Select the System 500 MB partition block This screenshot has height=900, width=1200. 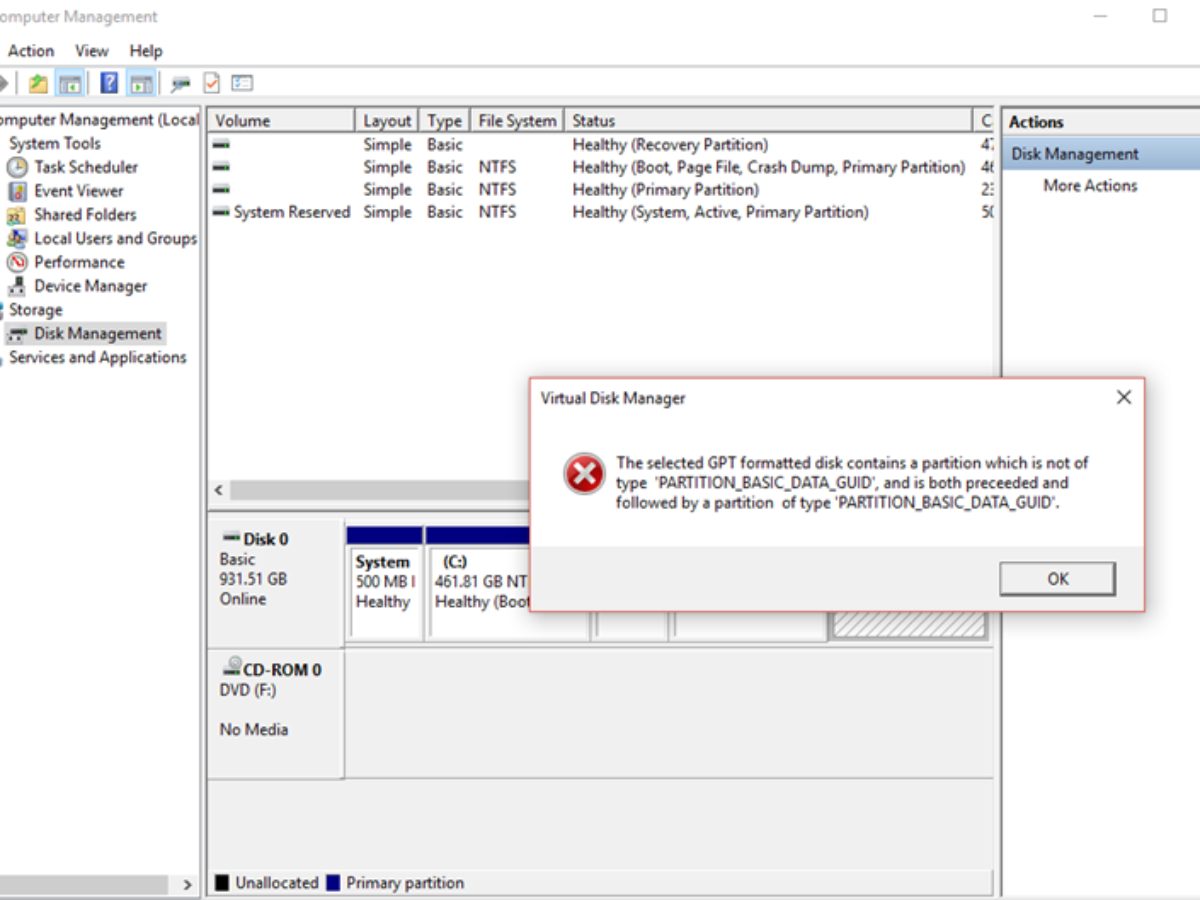pyautogui.click(x=384, y=583)
